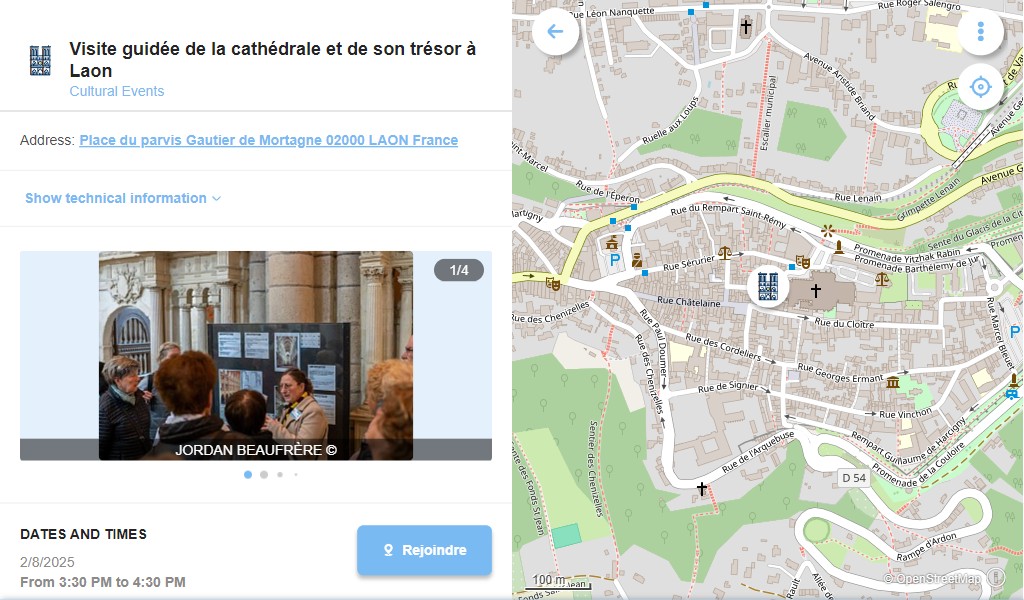Click the D 54 road label
Image resolution: width=1024 pixels, height=600 pixels.
[x=854, y=478]
